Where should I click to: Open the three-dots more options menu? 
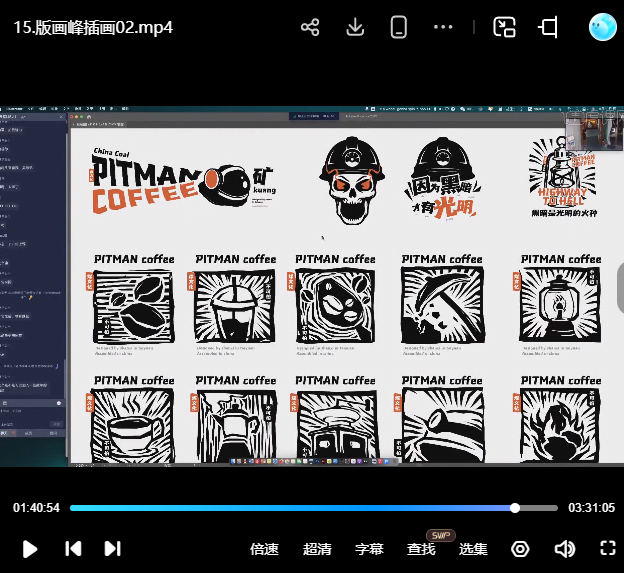pyautogui.click(x=444, y=28)
